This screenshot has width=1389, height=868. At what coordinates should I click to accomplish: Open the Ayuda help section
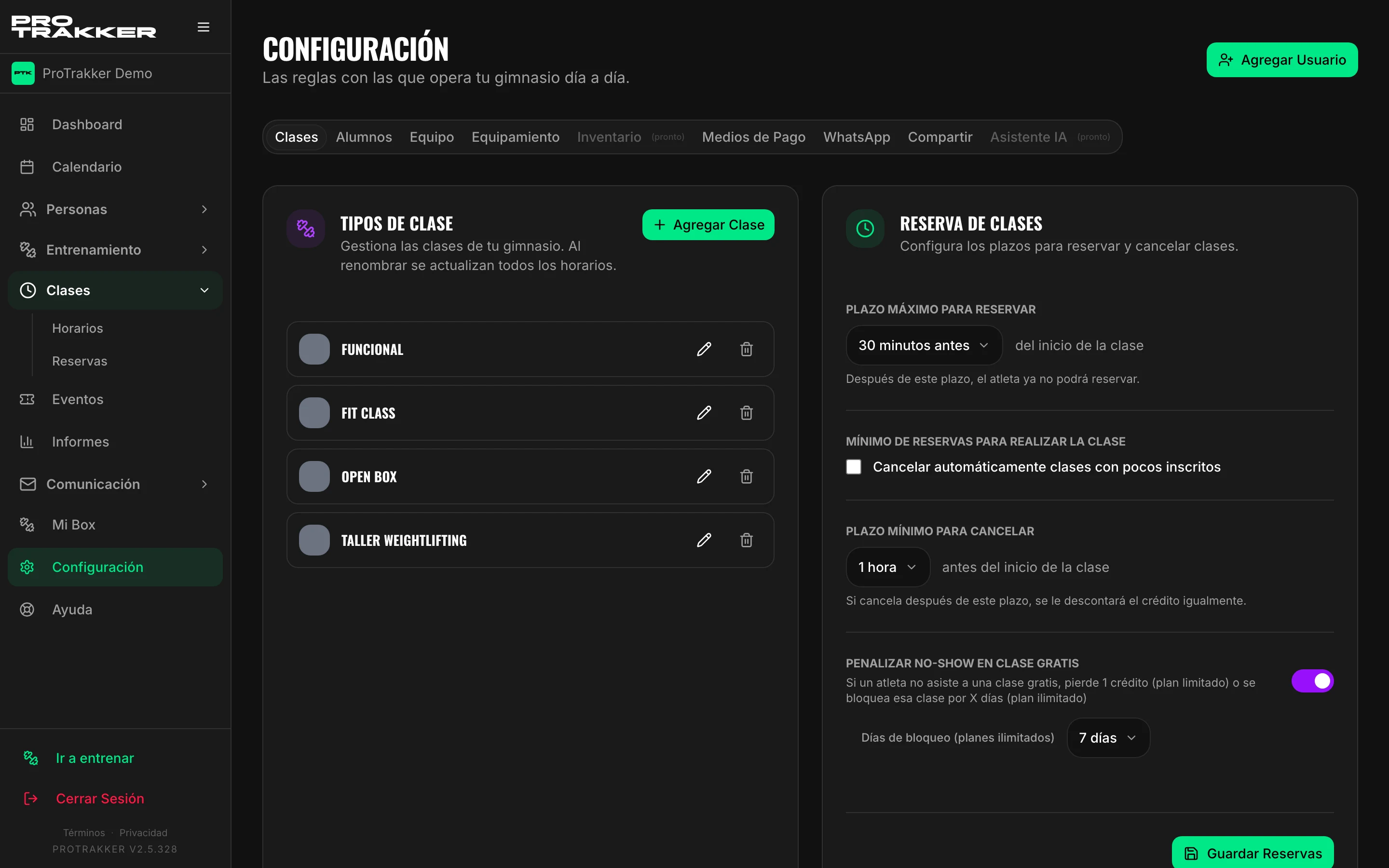click(115, 610)
